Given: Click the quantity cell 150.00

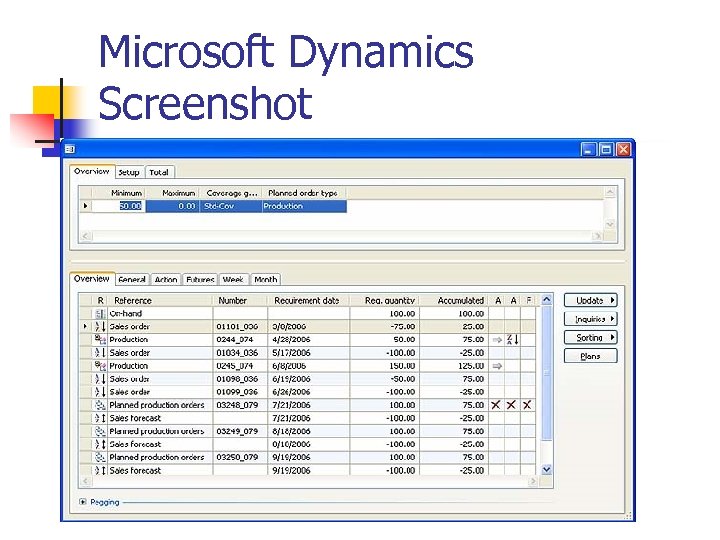Looking at the screenshot, I should [x=384, y=366].
